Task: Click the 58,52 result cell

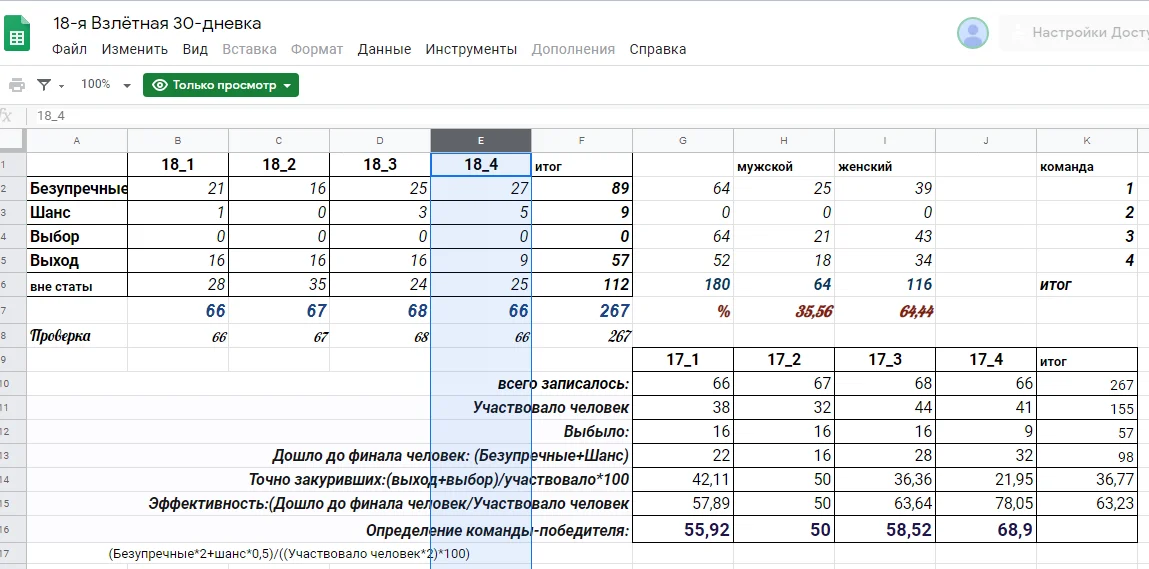Action: click(x=884, y=529)
